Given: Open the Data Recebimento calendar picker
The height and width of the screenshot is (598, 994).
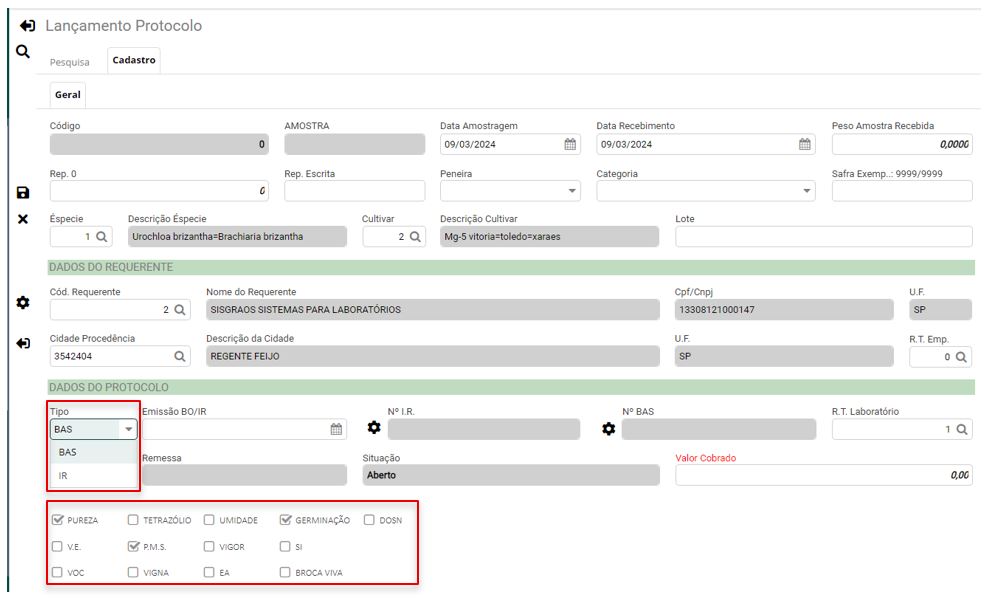Looking at the screenshot, I should tap(805, 144).
